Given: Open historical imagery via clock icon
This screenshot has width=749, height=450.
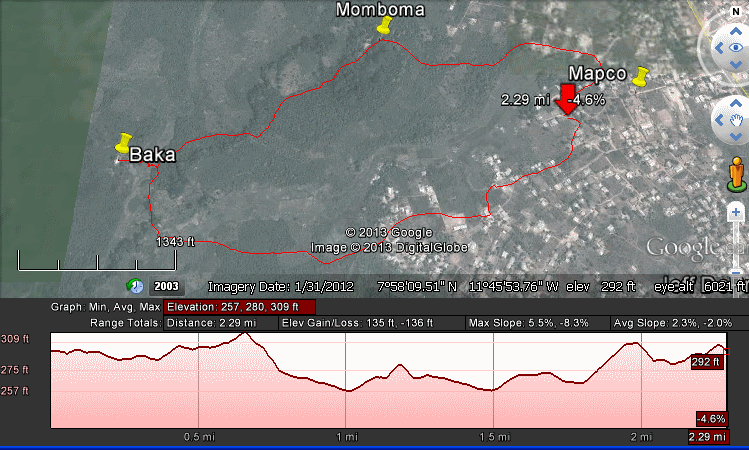Looking at the screenshot, I should [x=135, y=286].
